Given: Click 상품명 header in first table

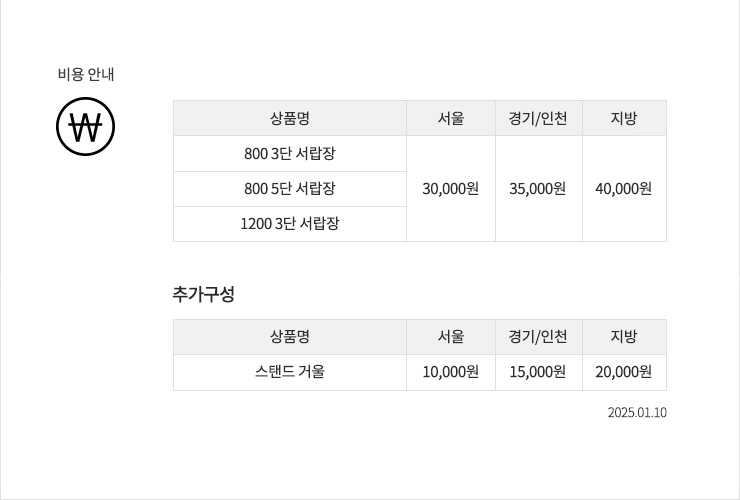Looking at the screenshot, I should pyautogui.click(x=290, y=118).
